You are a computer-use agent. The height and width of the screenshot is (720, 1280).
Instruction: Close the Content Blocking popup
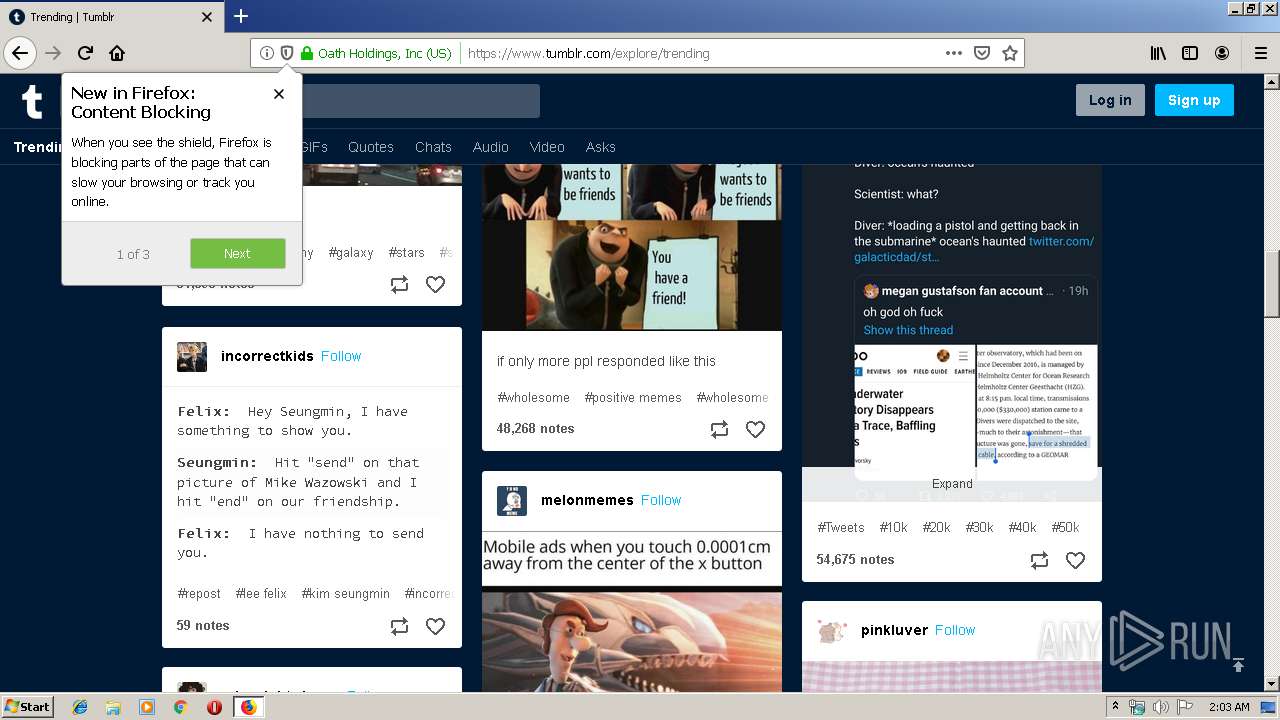(x=279, y=93)
